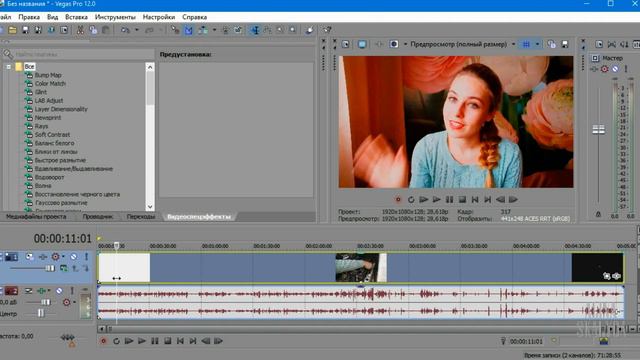Solo video track 1
The image size is (640, 360).
point(86,257)
